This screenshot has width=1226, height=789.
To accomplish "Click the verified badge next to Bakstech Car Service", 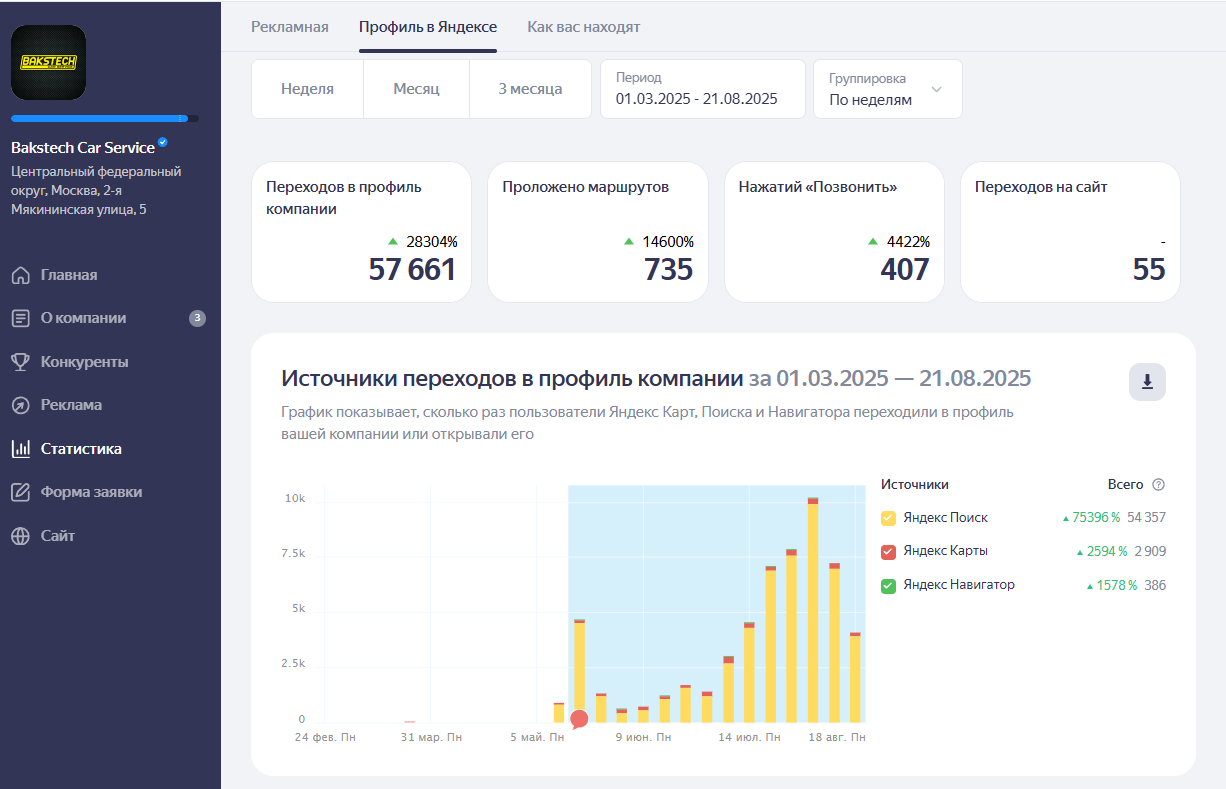I will click(163, 143).
